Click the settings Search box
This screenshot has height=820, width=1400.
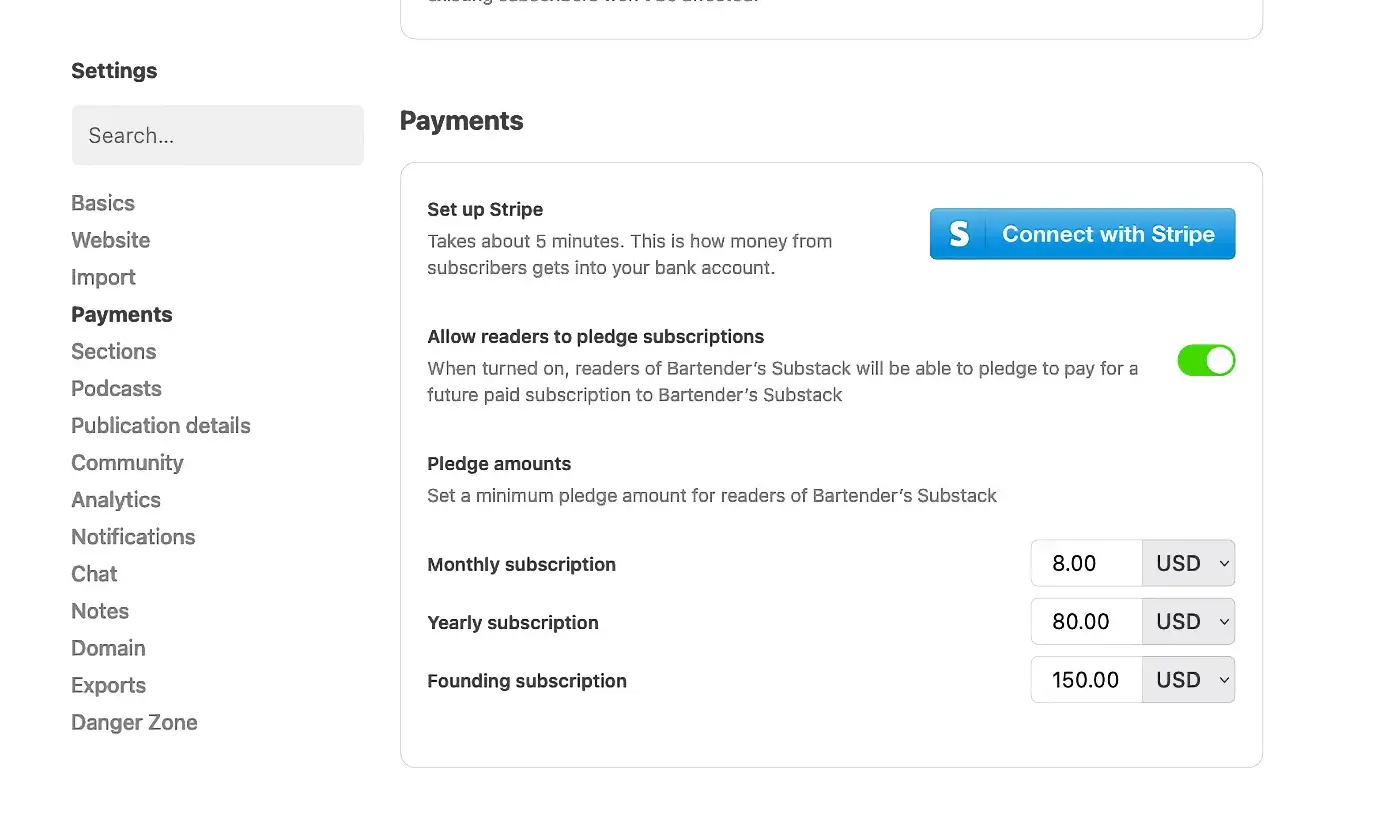[x=217, y=135]
